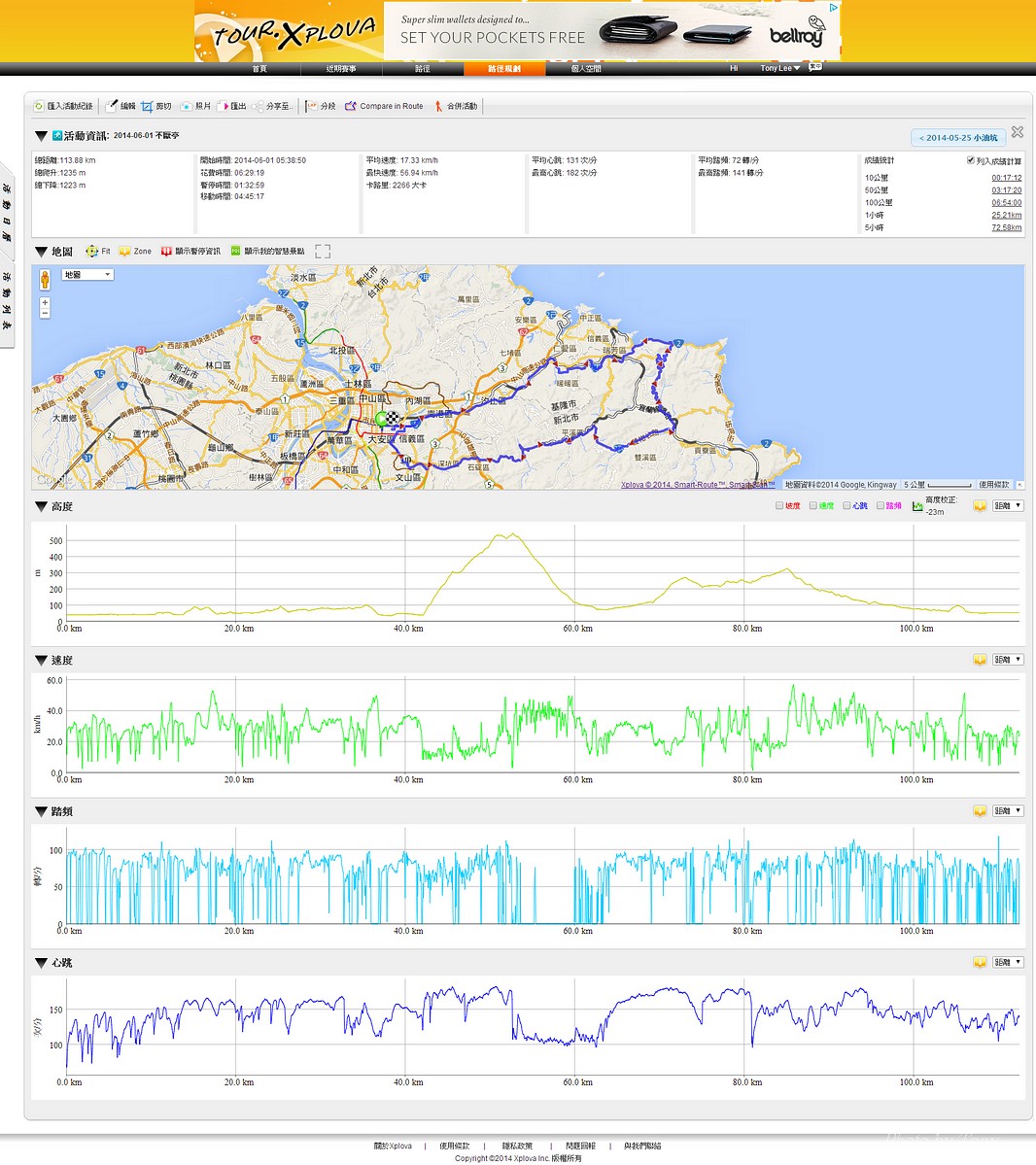Select the 剪切 crop tool icon
The height and width of the screenshot is (1165, 1036).
[x=147, y=106]
